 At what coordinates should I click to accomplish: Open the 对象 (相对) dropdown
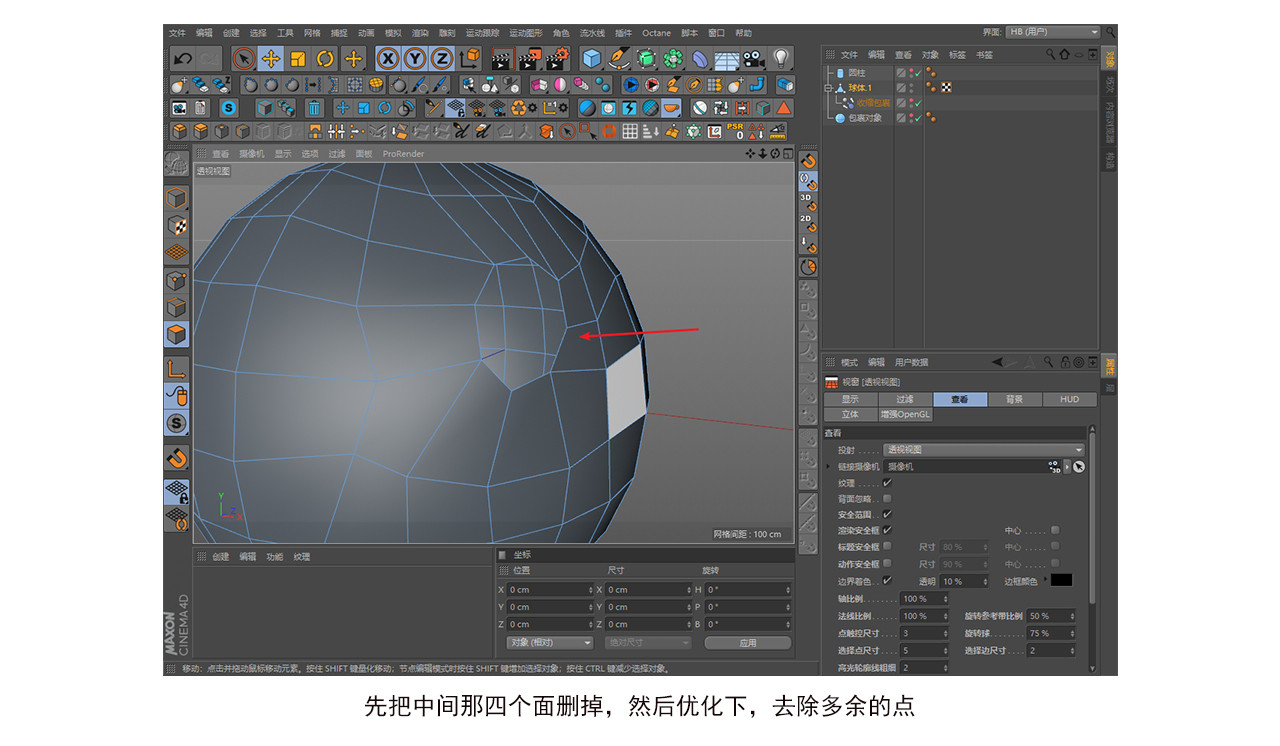click(550, 643)
